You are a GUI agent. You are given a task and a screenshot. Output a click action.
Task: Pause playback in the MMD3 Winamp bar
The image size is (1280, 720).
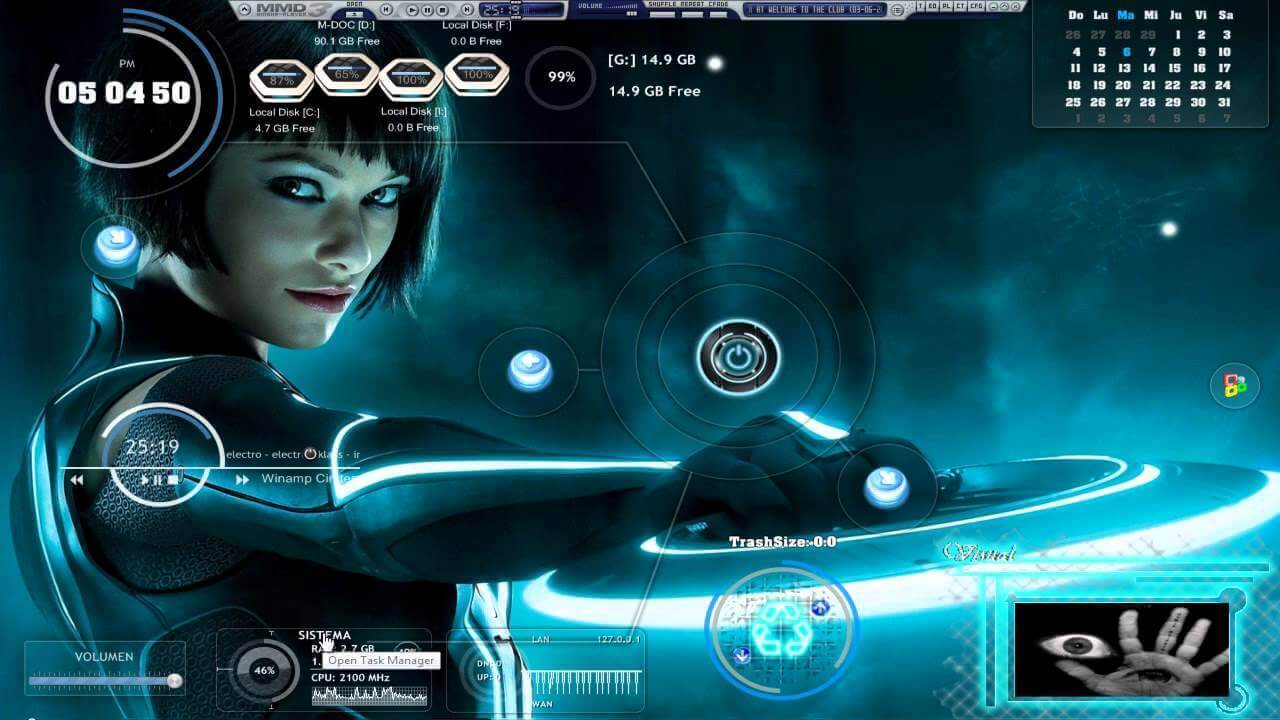tap(427, 9)
